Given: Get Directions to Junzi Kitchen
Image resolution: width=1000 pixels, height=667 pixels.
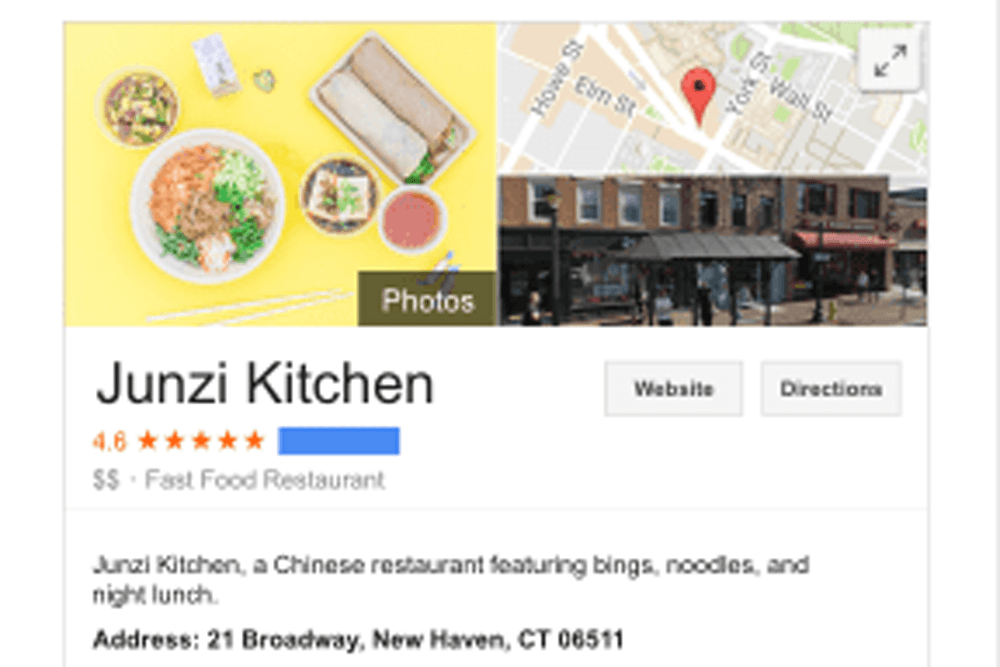Looking at the screenshot, I should 831,388.
